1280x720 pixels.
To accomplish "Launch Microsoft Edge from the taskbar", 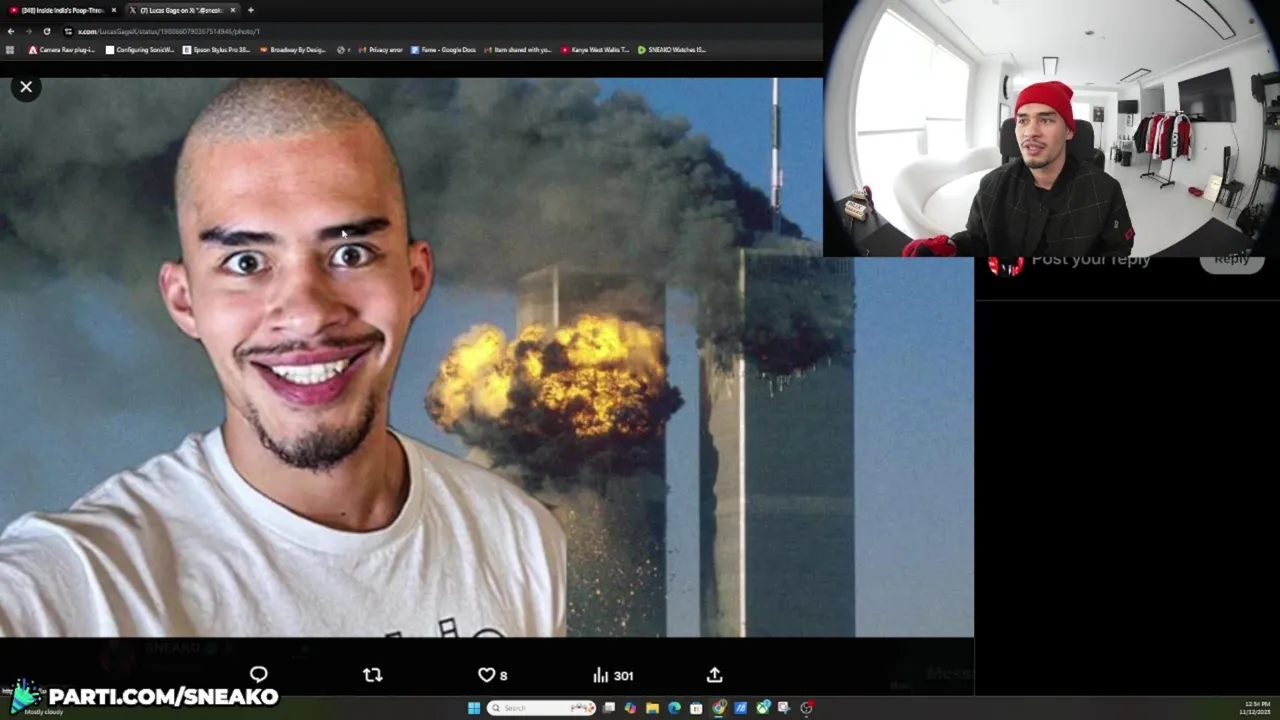I will [x=674, y=708].
